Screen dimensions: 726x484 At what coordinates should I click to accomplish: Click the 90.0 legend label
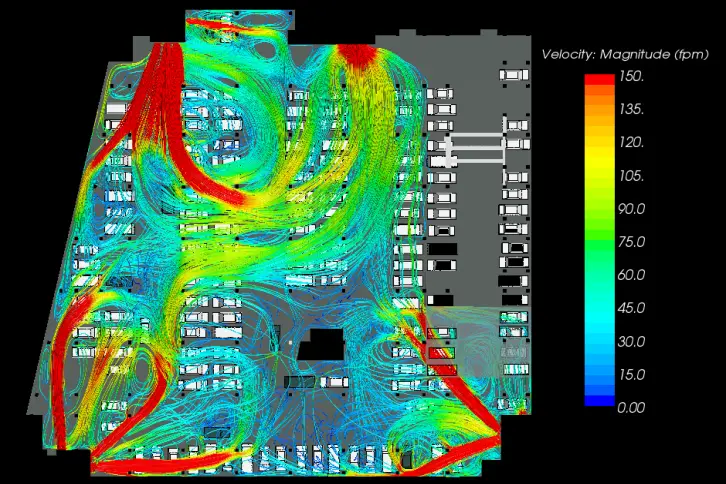(633, 209)
